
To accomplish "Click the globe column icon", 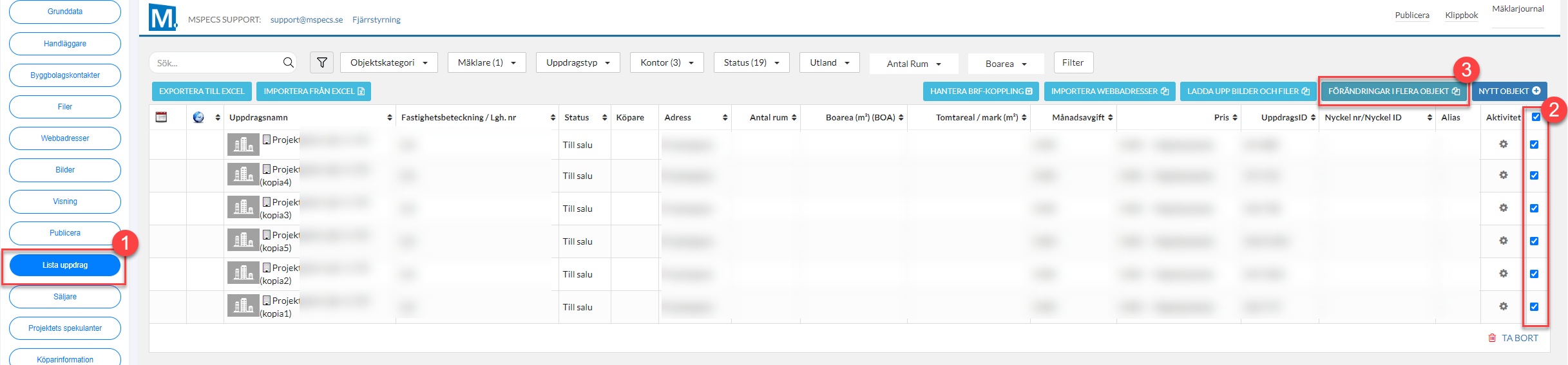I will pyautogui.click(x=198, y=117).
